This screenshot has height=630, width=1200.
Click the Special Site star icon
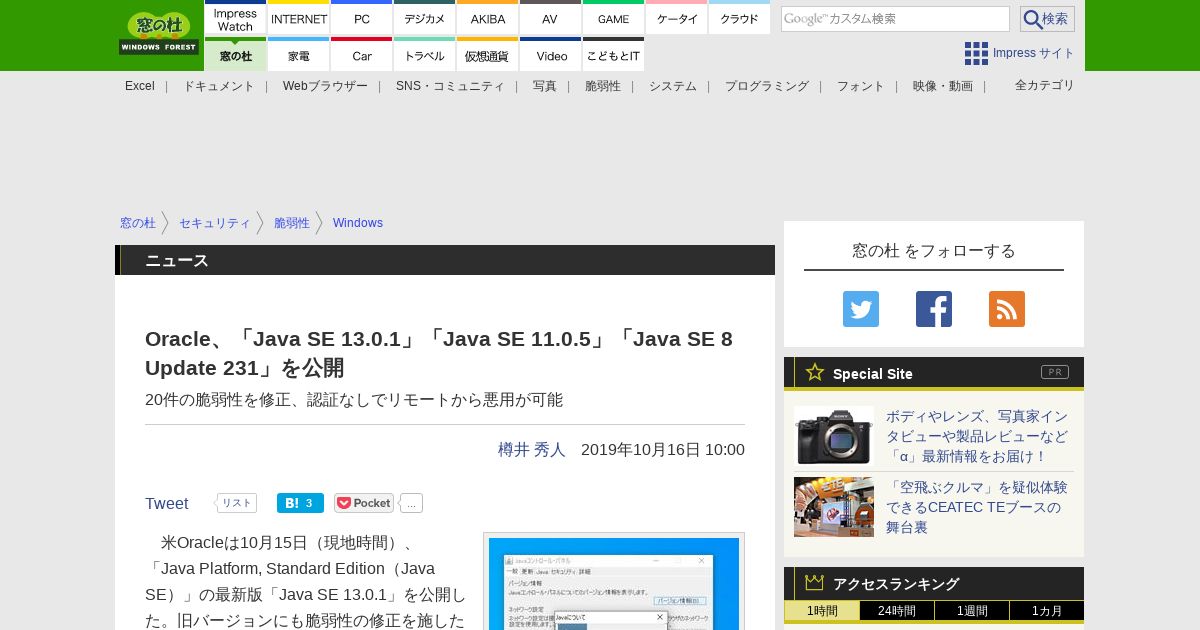tap(815, 372)
